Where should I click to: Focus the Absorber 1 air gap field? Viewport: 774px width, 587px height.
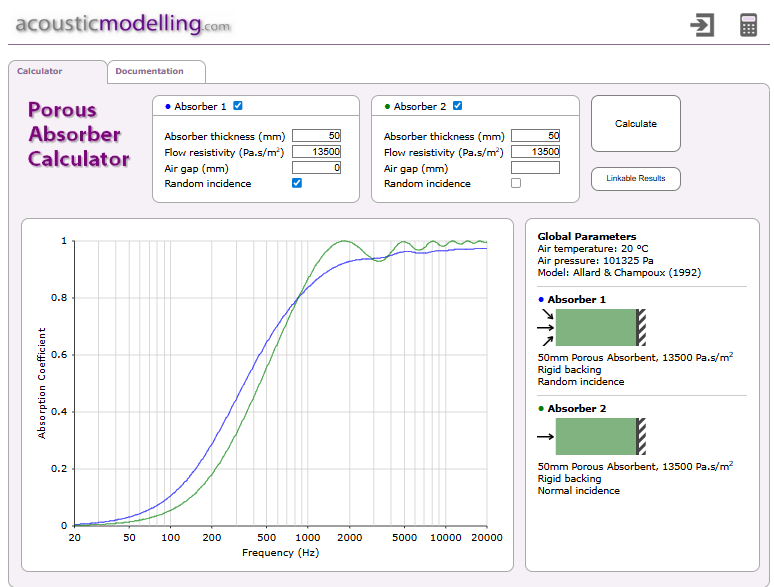(317, 168)
